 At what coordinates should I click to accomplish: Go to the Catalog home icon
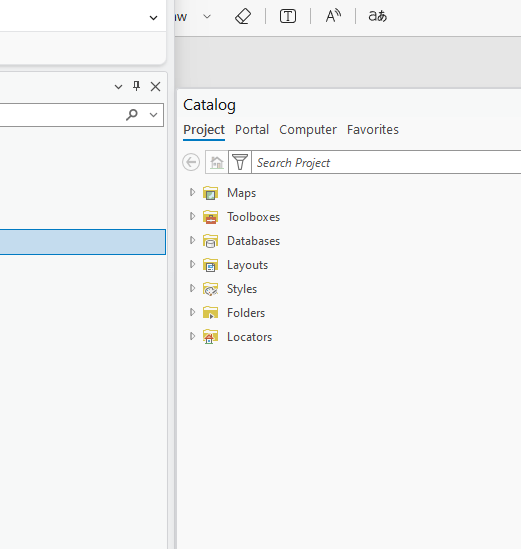(x=217, y=162)
